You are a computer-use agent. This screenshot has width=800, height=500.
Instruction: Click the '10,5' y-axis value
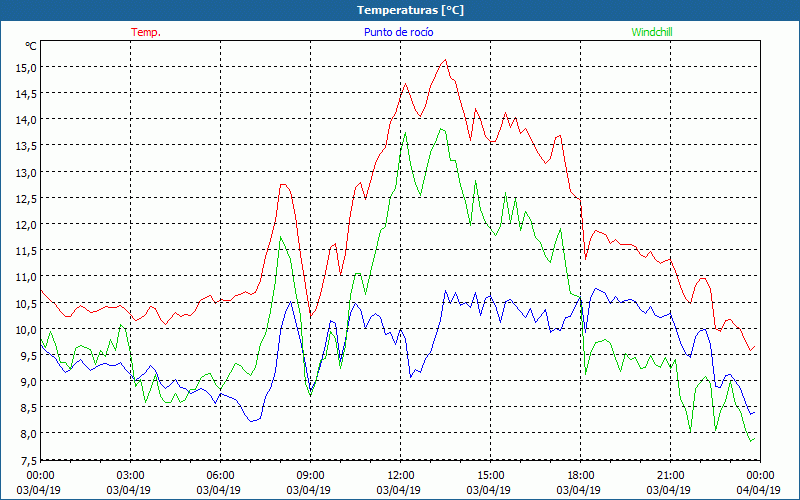(x=26, y=303)
